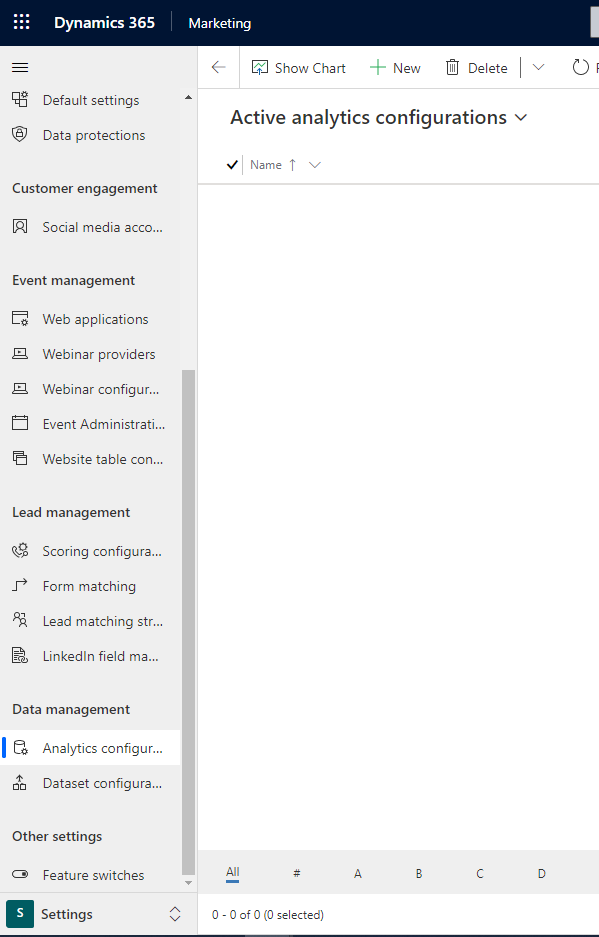Screen dimensions: 599x937
Task: Open Form matching settings
Action: pos(89,586)
